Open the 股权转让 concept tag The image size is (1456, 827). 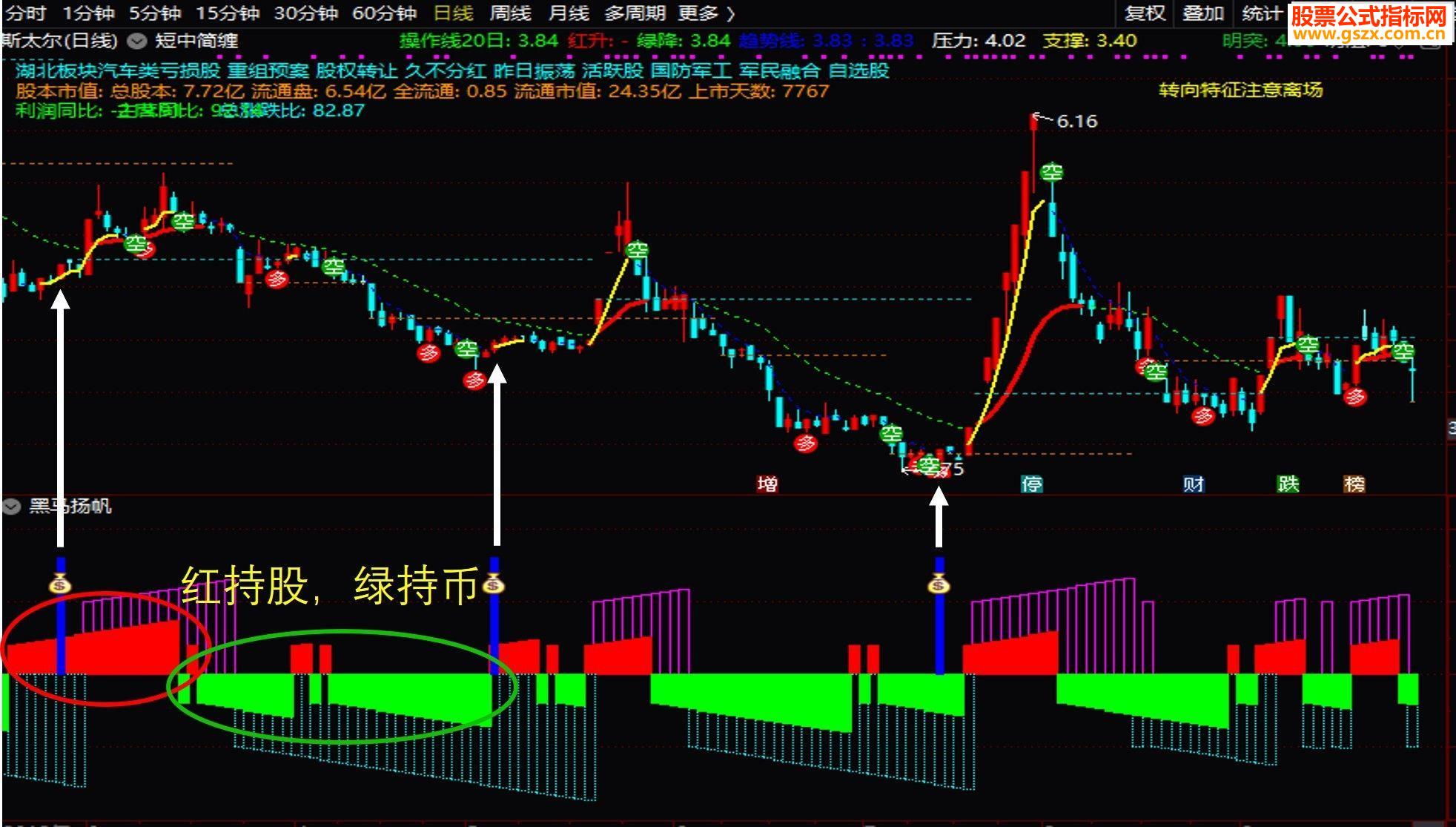357,70
